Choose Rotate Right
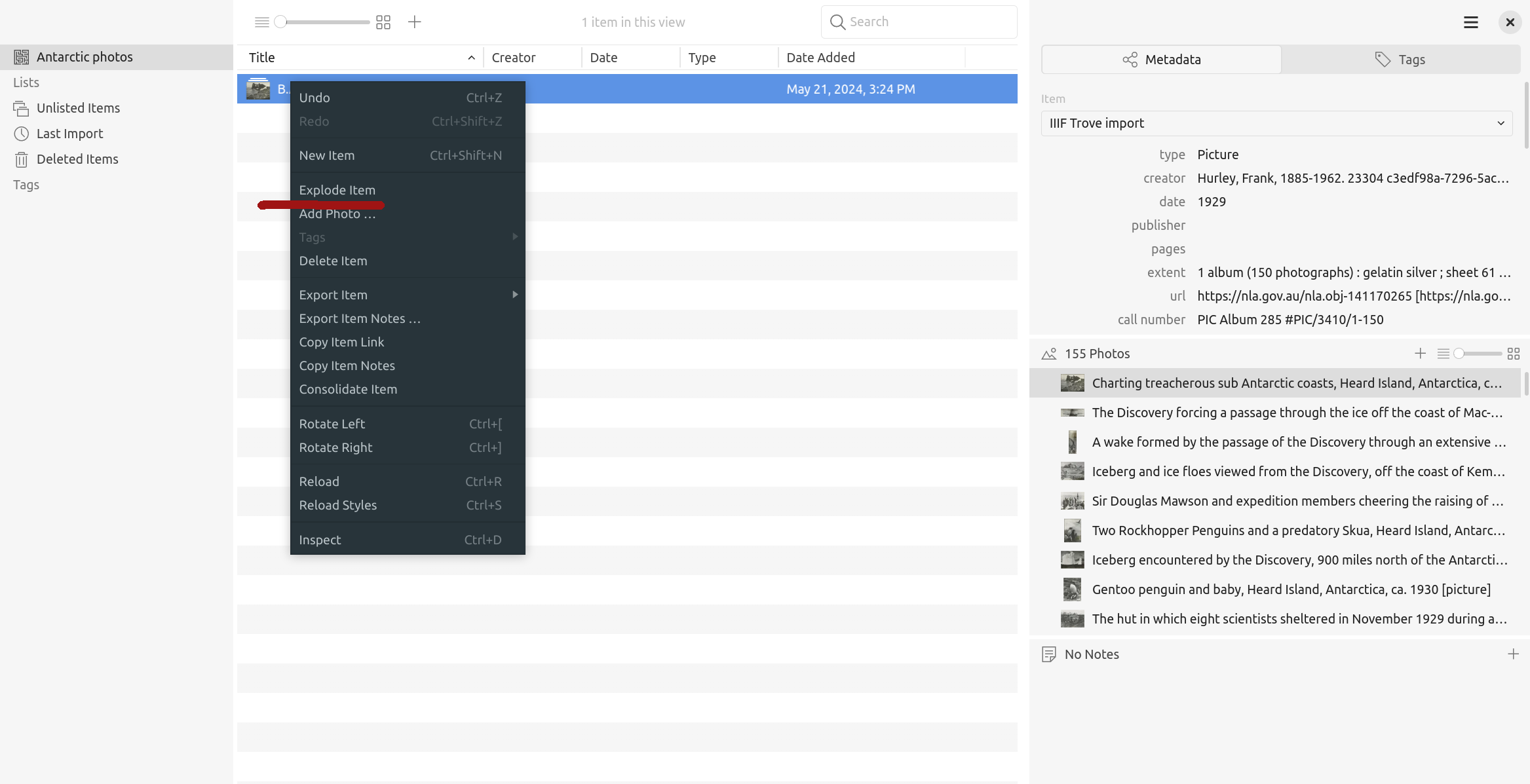This screenshot has height=784, width=1530. coord(408,447)
